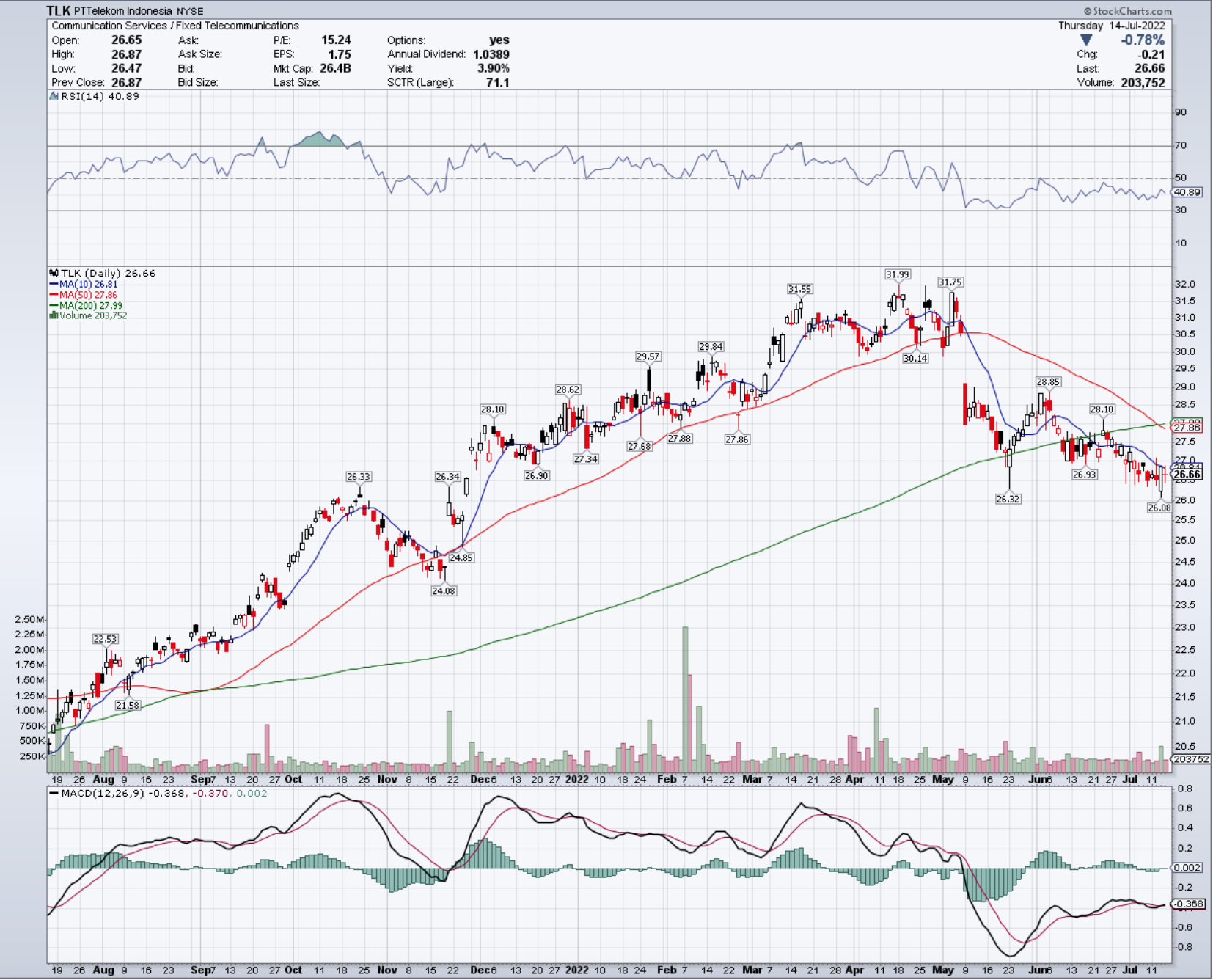Click the 30.14 price low label

915,358
